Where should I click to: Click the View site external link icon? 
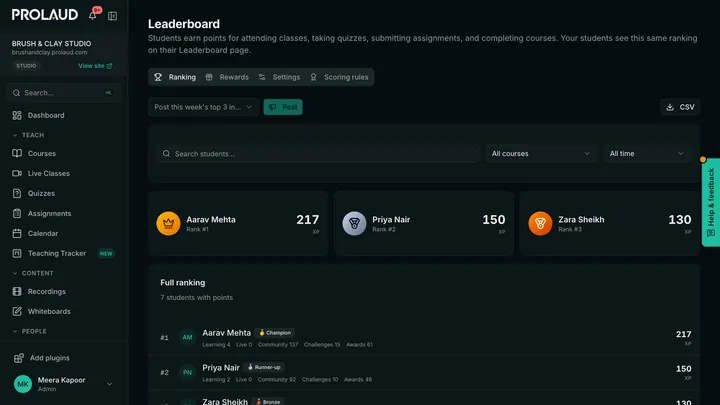[x=109, y=66]
